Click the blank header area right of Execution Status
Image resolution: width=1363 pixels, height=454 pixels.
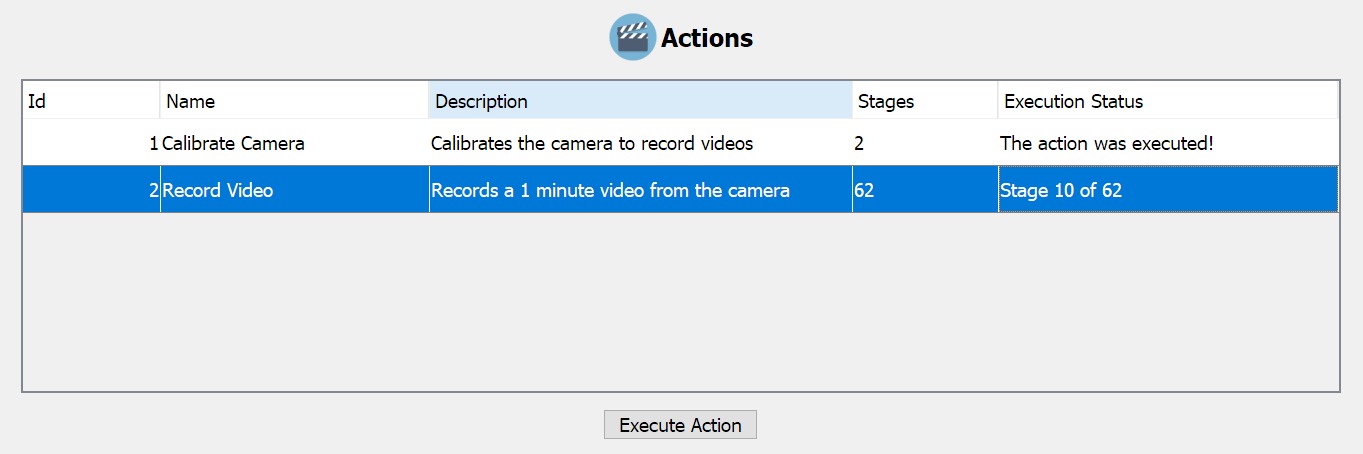1338,101
